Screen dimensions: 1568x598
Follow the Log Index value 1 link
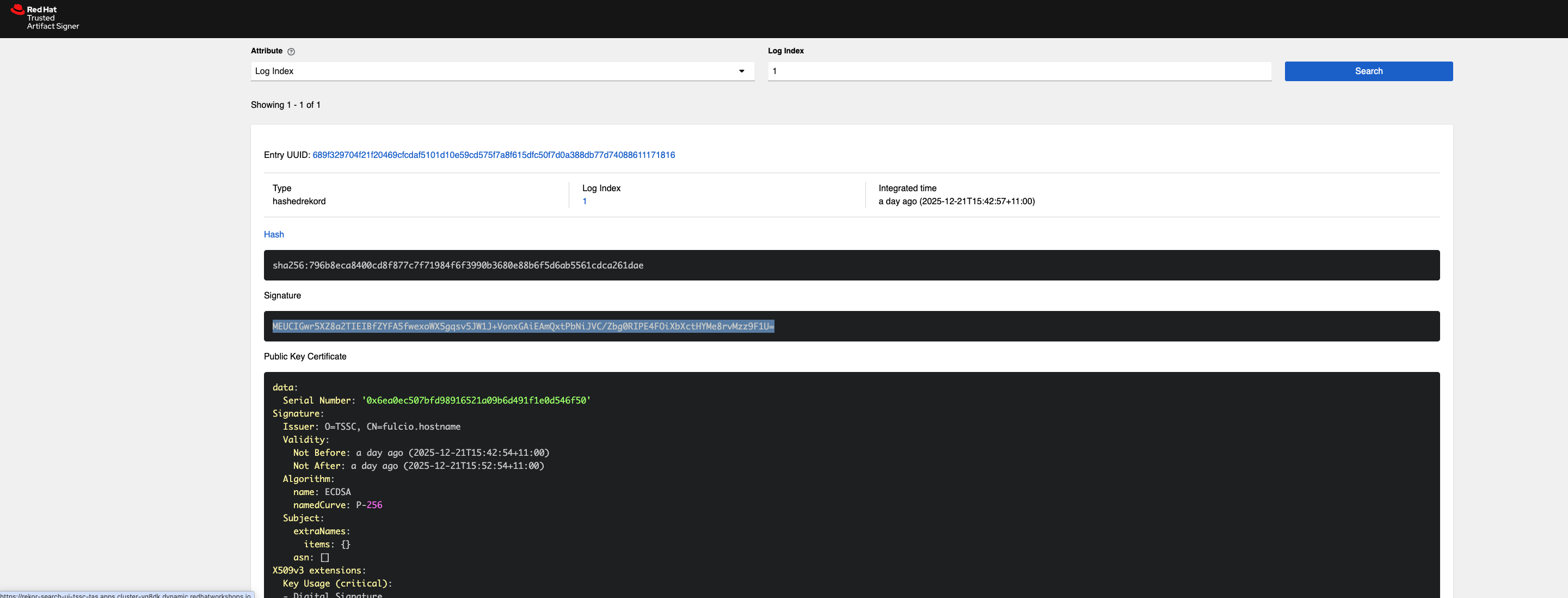[585, 202]
